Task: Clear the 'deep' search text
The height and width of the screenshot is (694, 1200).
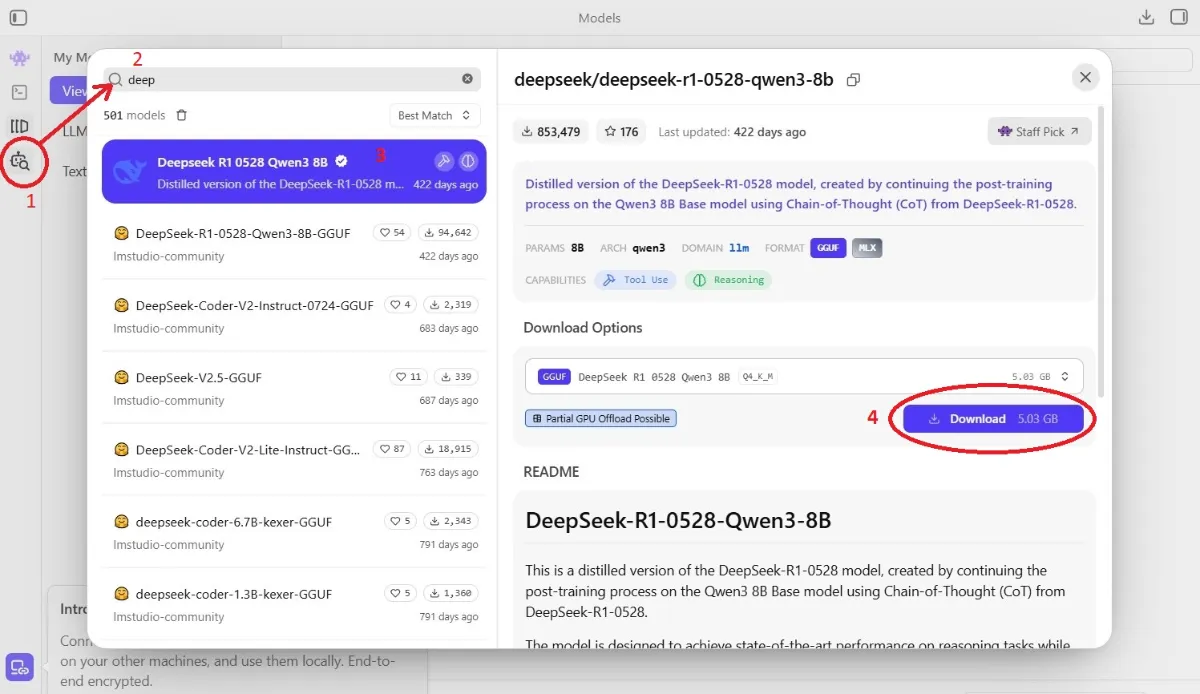Action: pyautogui.click(x=467, y=79)
